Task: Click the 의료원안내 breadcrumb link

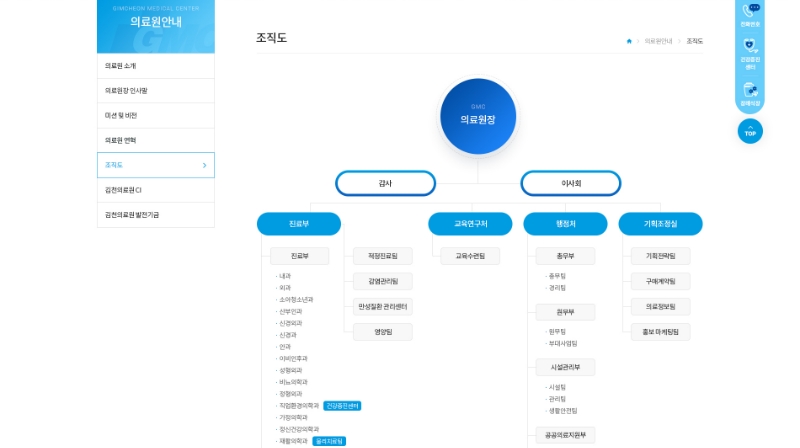Action: click(x=658, y=41)
